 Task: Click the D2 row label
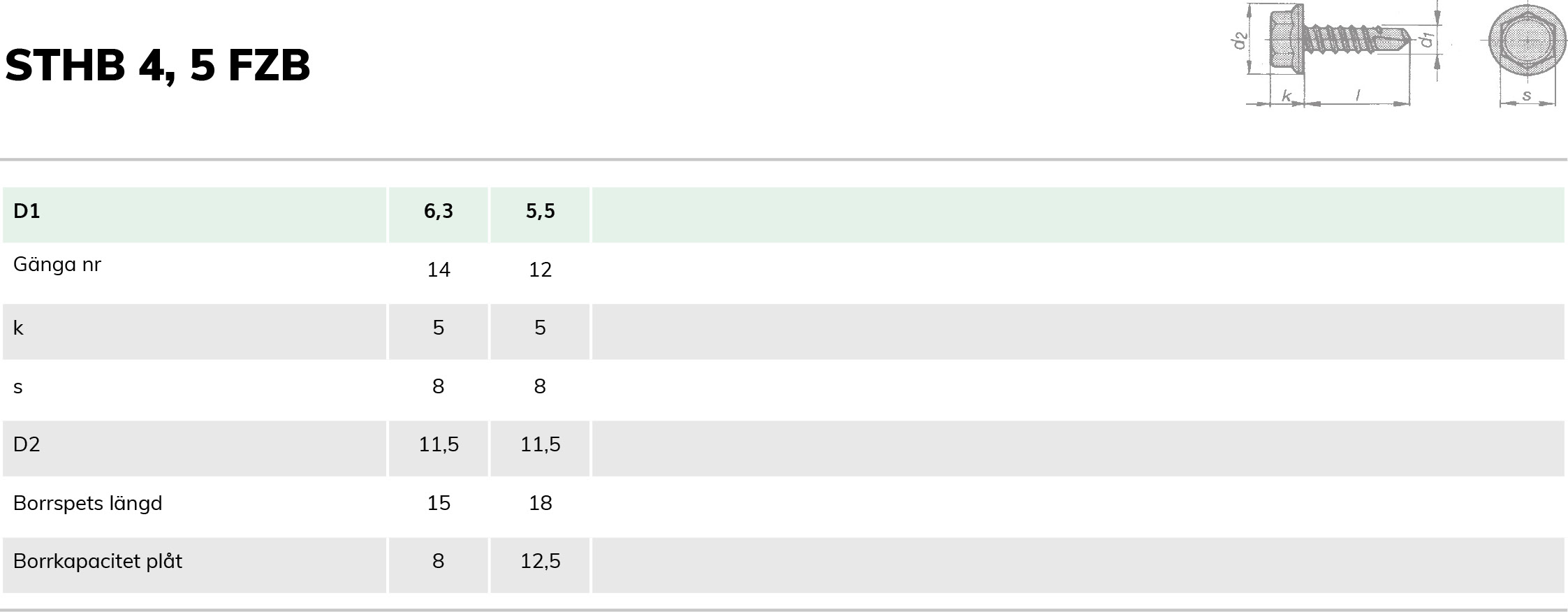[27, 444]
